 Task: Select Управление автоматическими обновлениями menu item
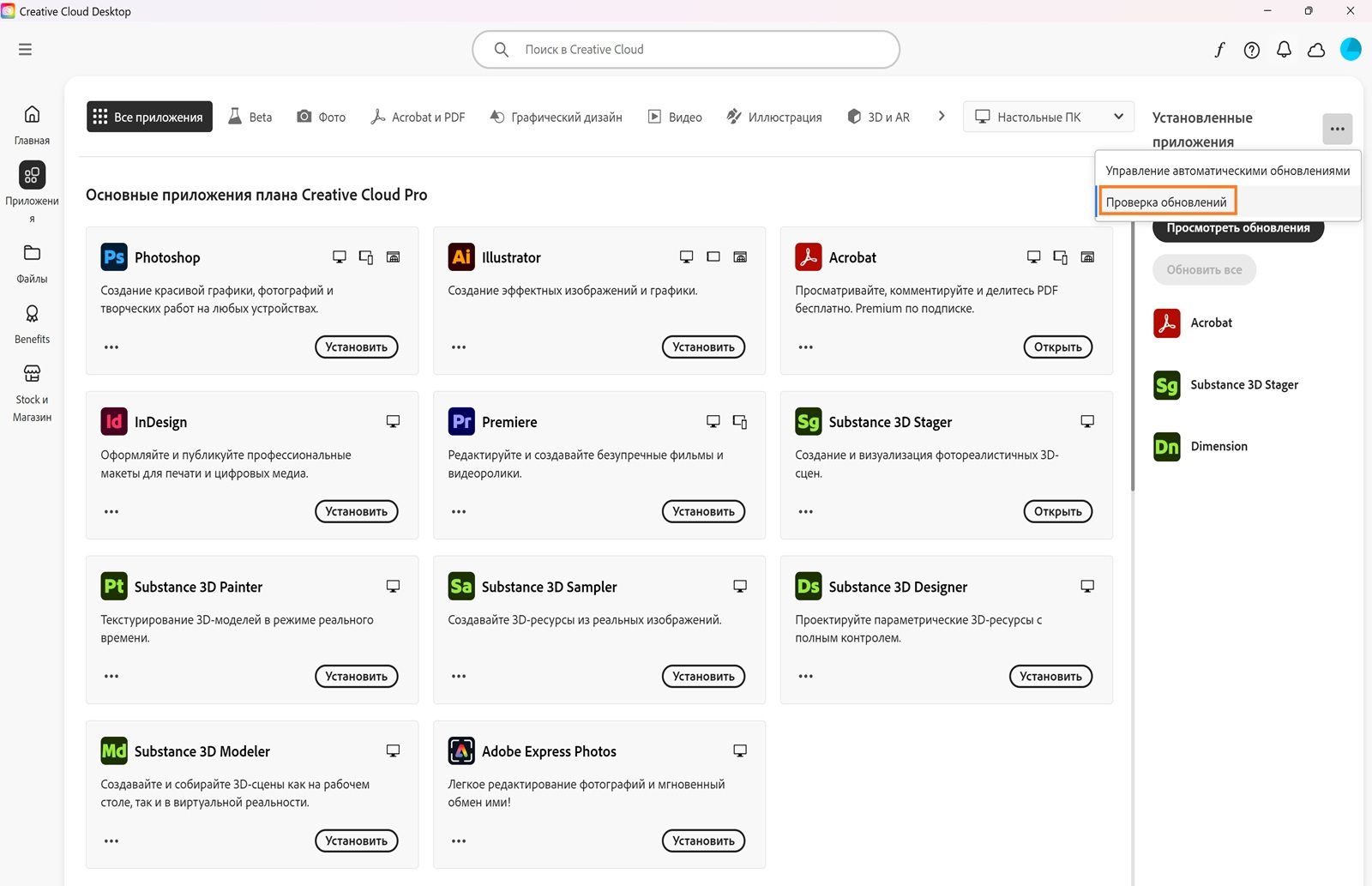tap(1227, 171)
